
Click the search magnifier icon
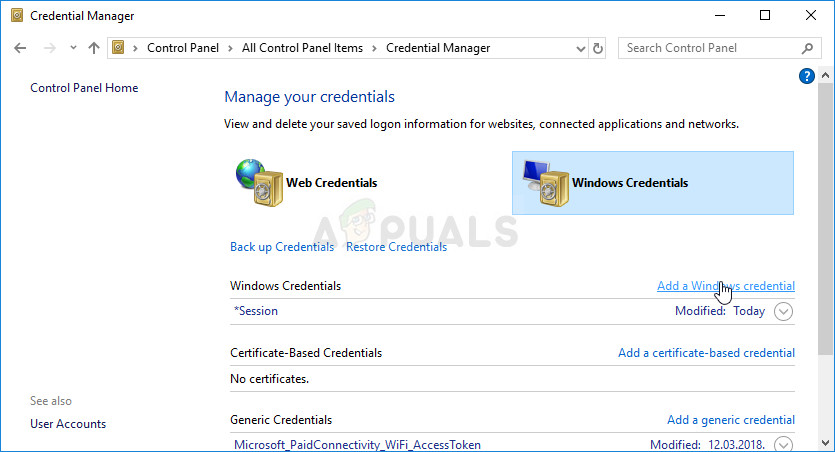pyautogui.click(x=807, y=48)
